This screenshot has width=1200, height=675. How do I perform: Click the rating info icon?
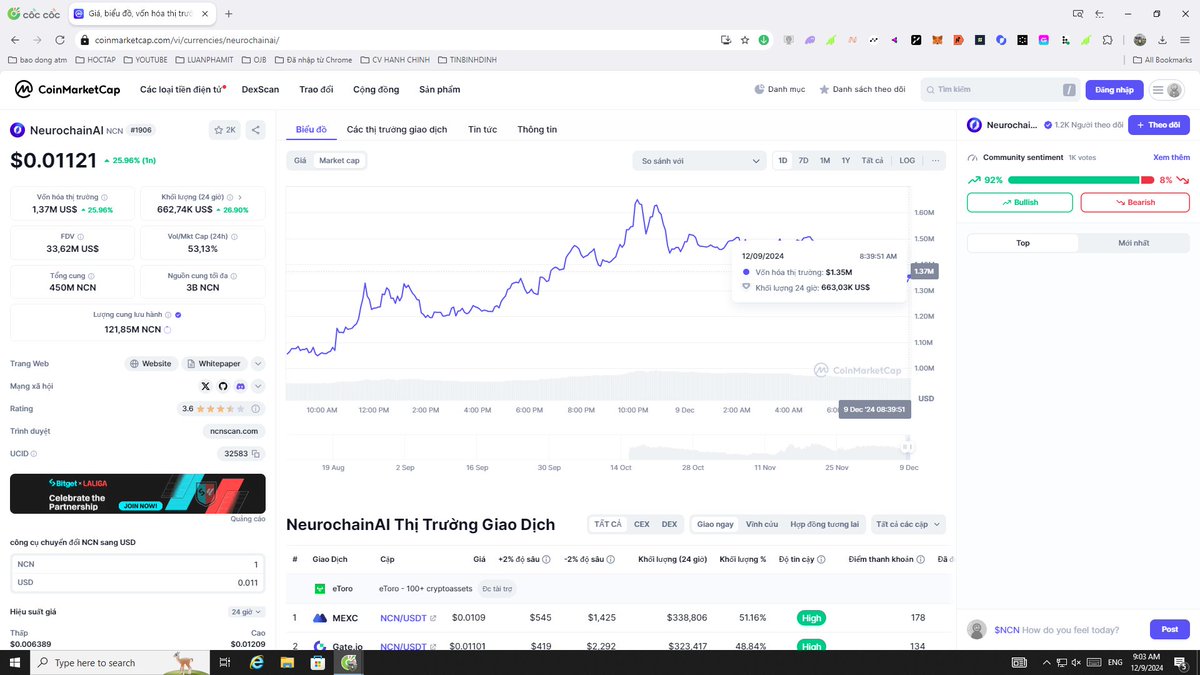click(256, 409)
